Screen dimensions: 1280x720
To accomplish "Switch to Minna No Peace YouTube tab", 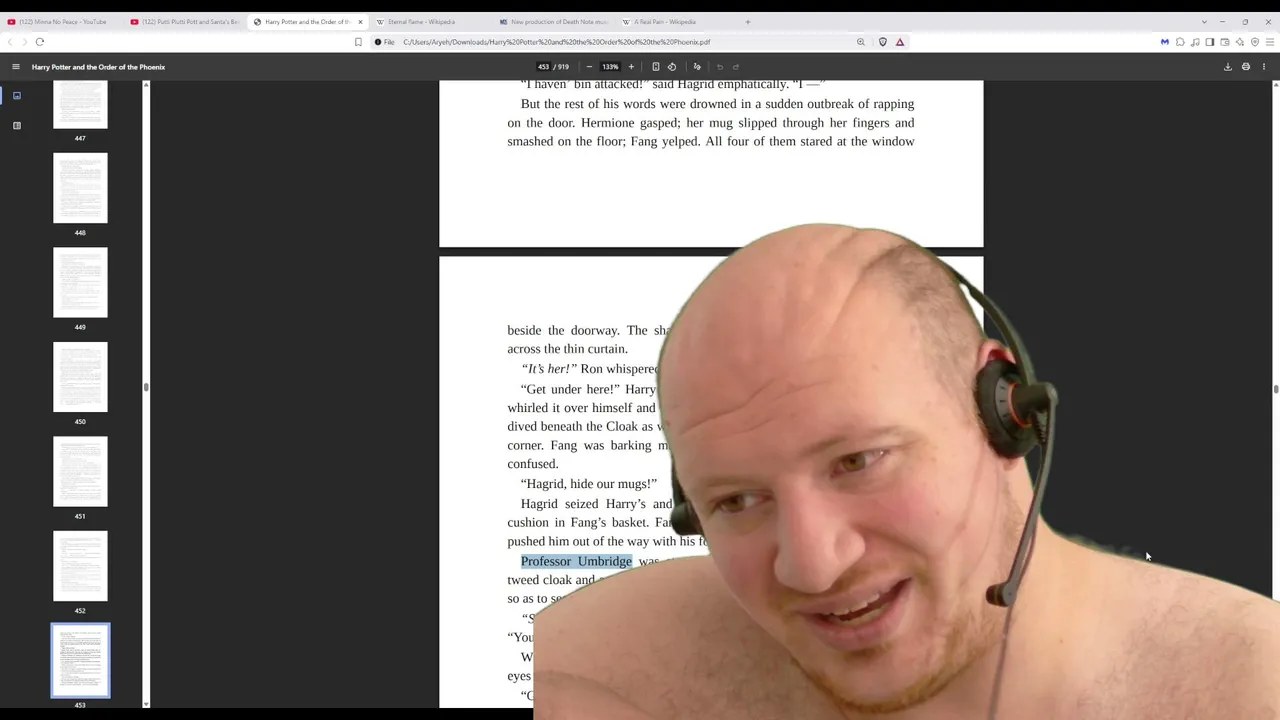I will (62, 22).
